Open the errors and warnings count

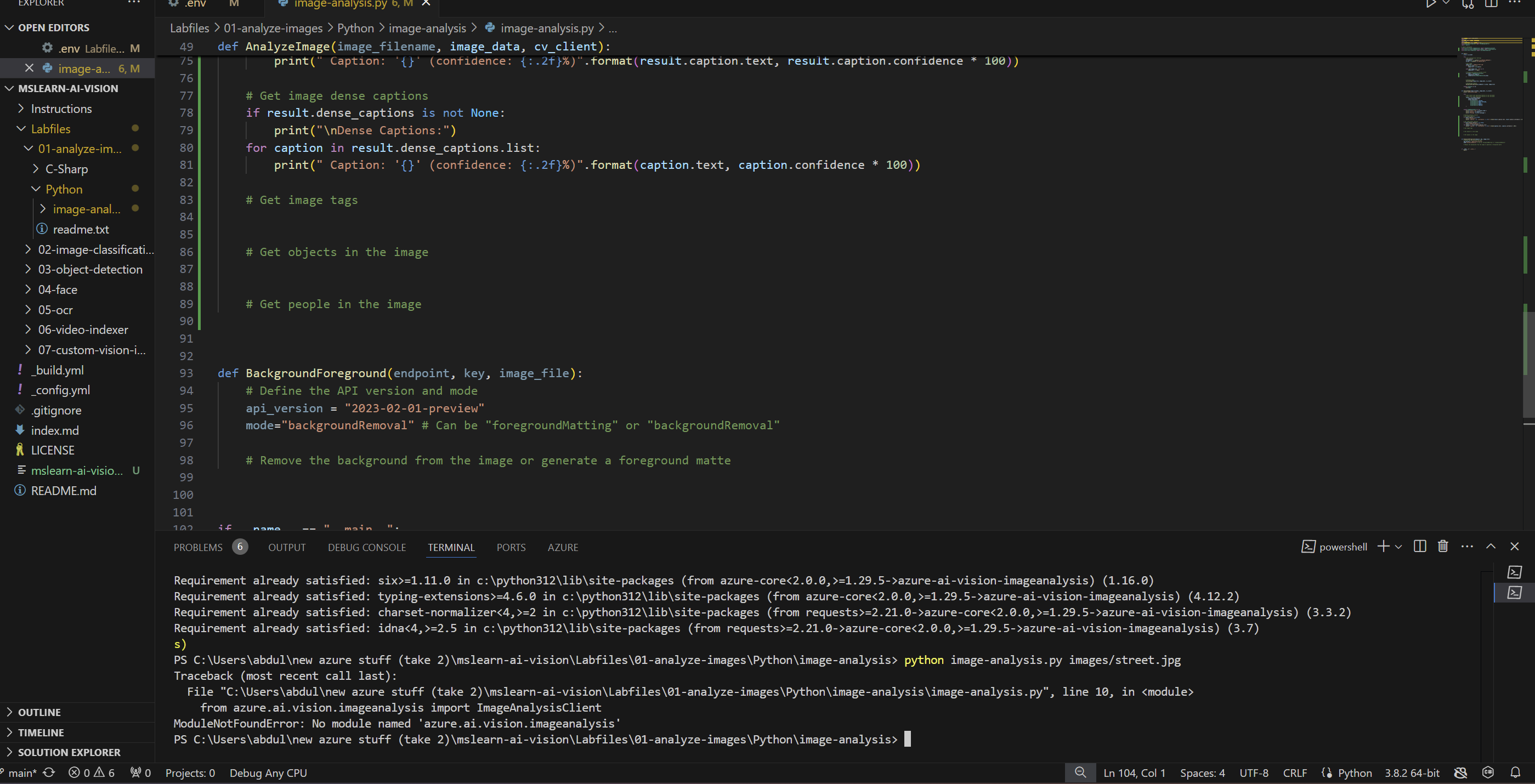tap(91, 772)
